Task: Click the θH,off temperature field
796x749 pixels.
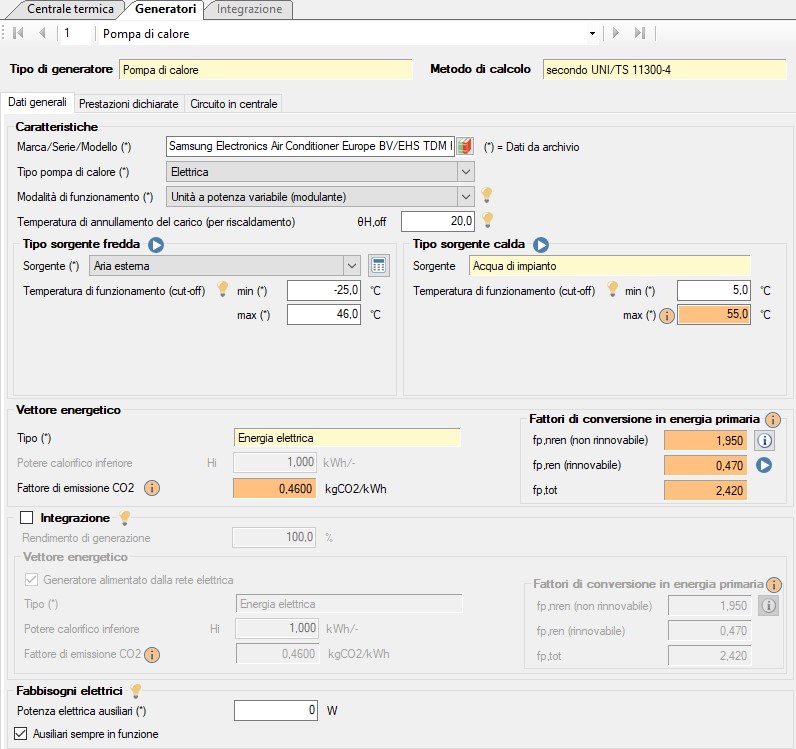Action: click(438, 221)
